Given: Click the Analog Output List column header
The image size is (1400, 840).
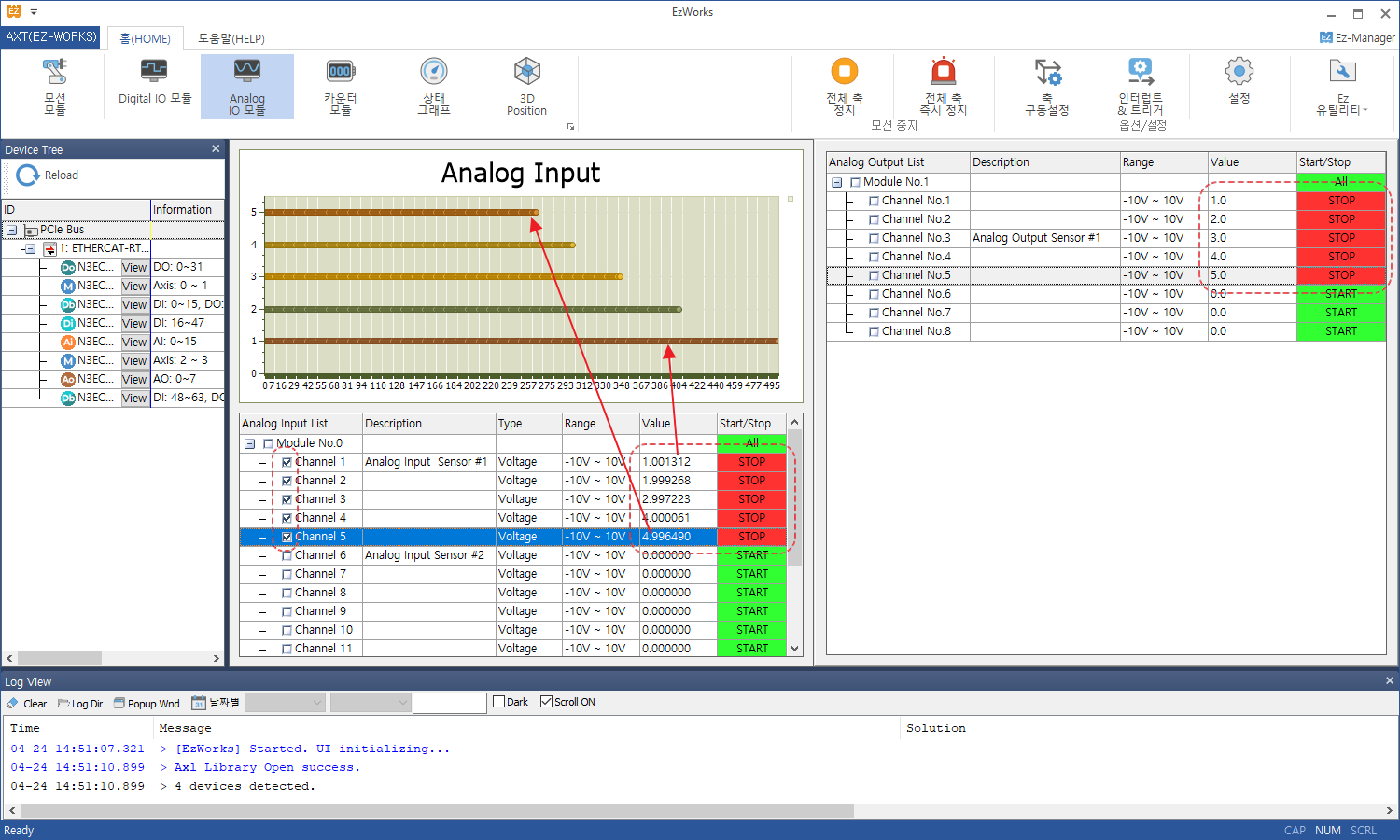Looking at the screenshot, I should [898, 161].
